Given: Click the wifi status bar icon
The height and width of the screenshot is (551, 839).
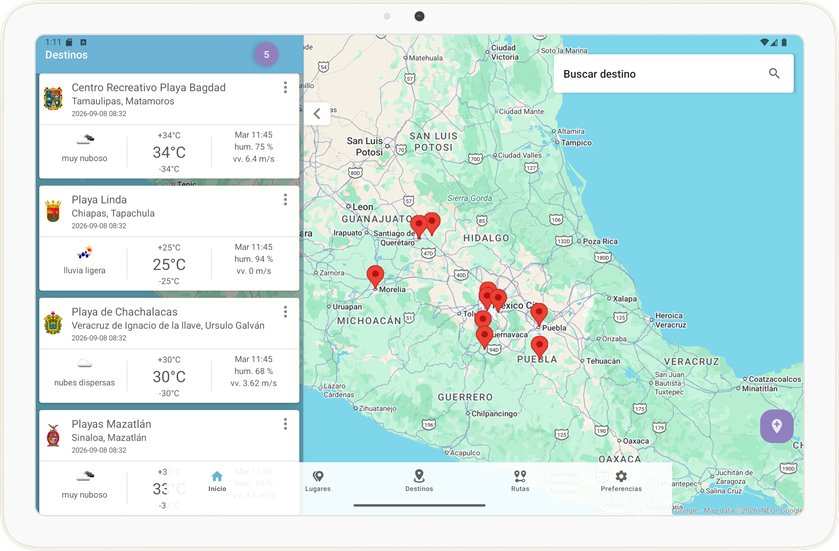Looking at the screenshot, I should point(765,42).
